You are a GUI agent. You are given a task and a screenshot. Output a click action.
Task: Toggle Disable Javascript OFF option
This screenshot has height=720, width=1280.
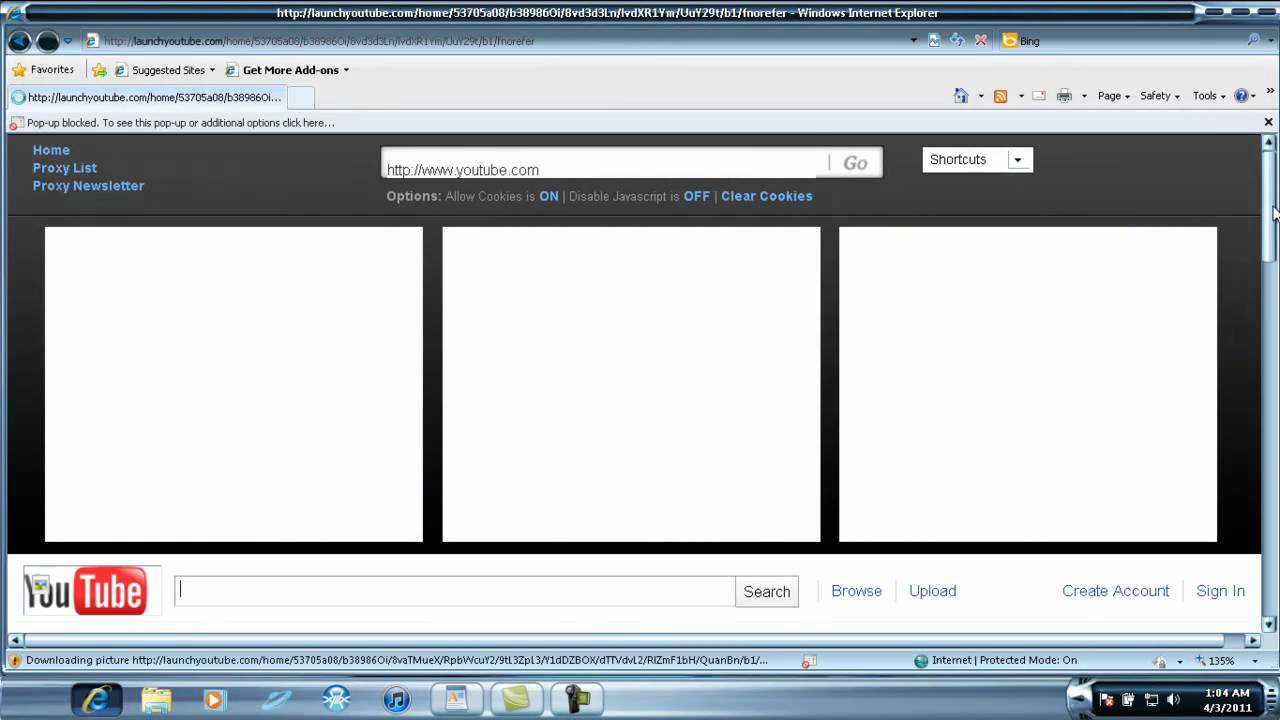click(x=697, y=196)
